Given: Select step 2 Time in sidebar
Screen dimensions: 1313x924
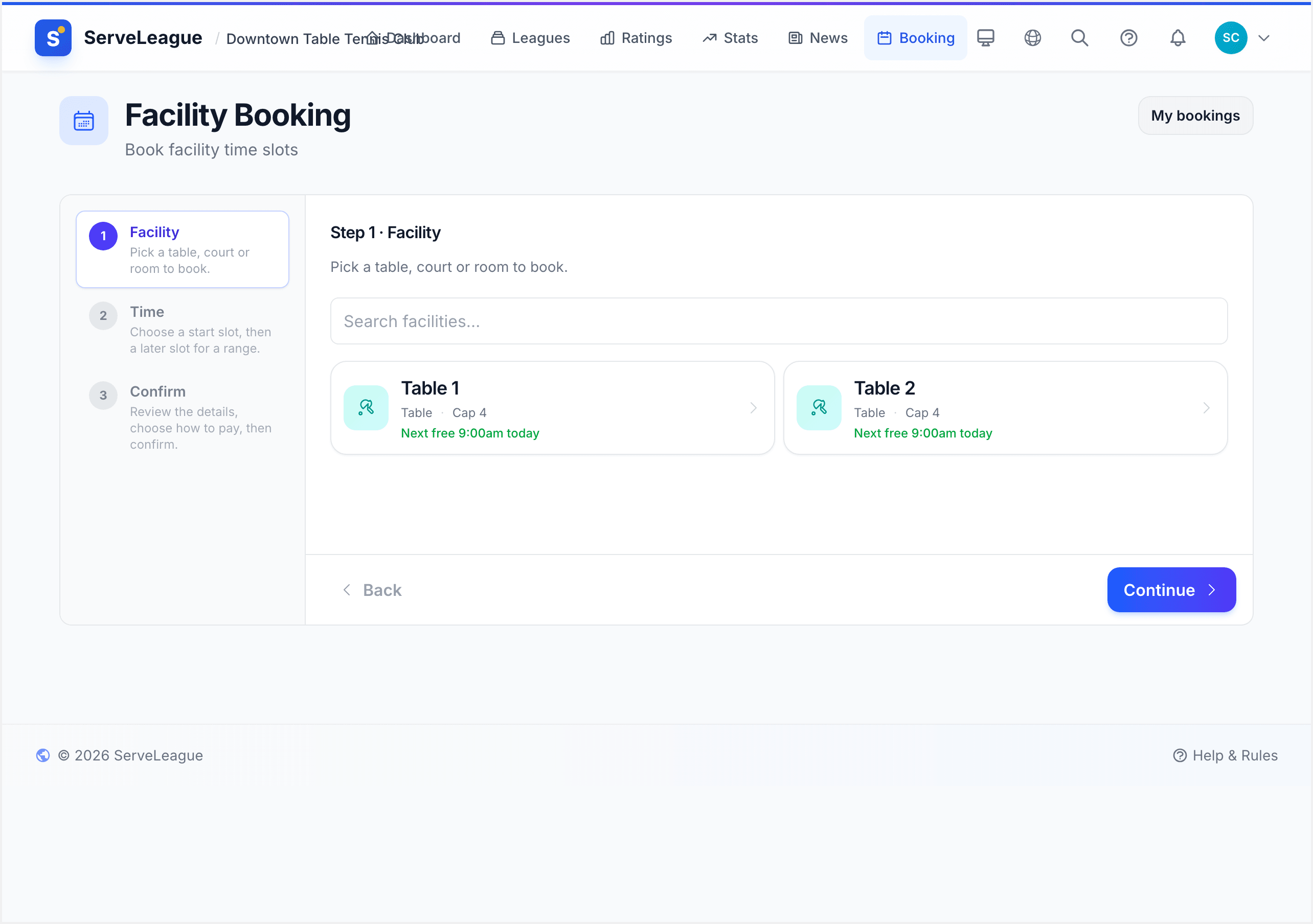Looking at the screenshot, I should (183, 329).
